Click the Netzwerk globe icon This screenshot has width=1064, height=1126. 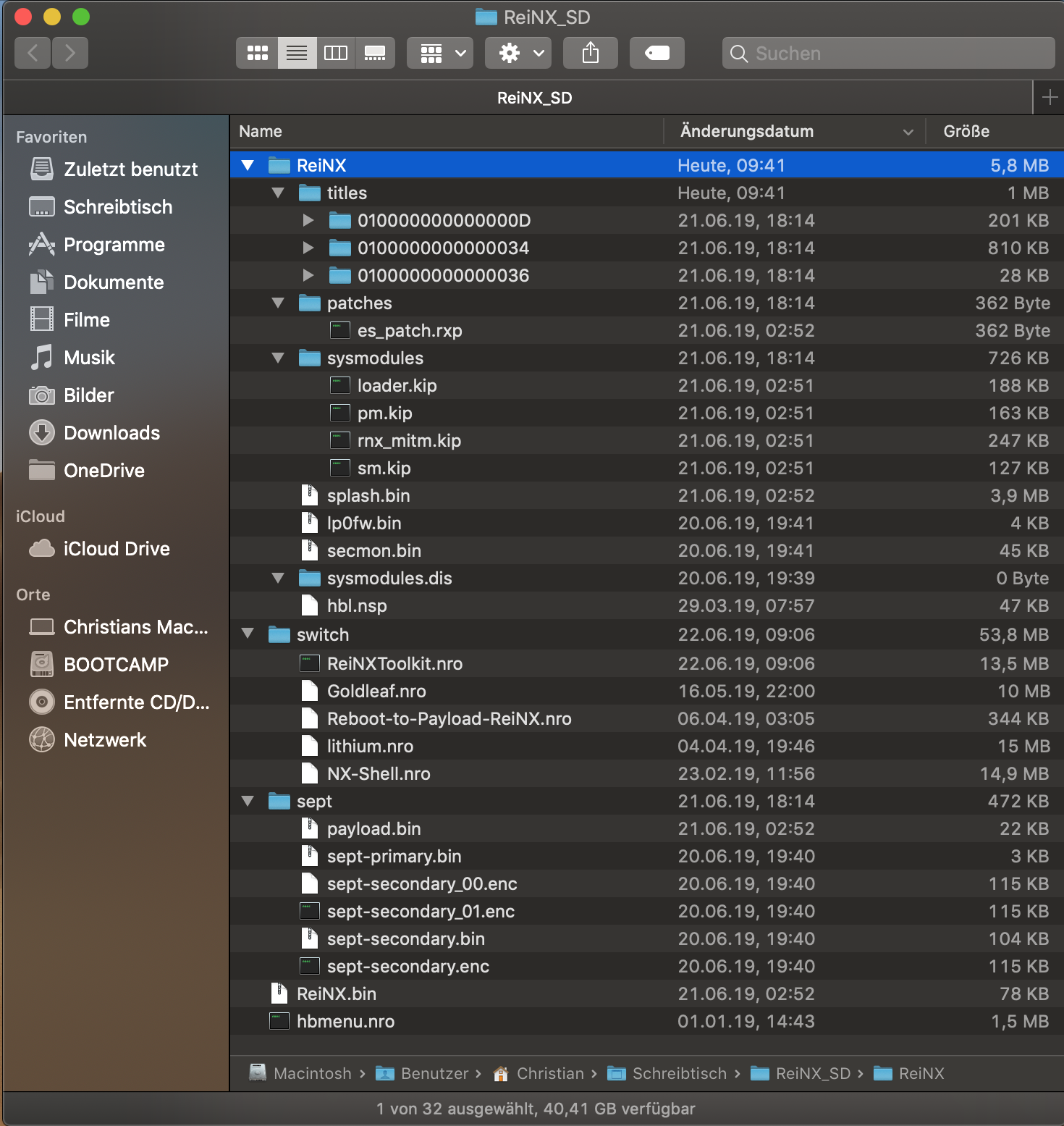click(42, 740)
